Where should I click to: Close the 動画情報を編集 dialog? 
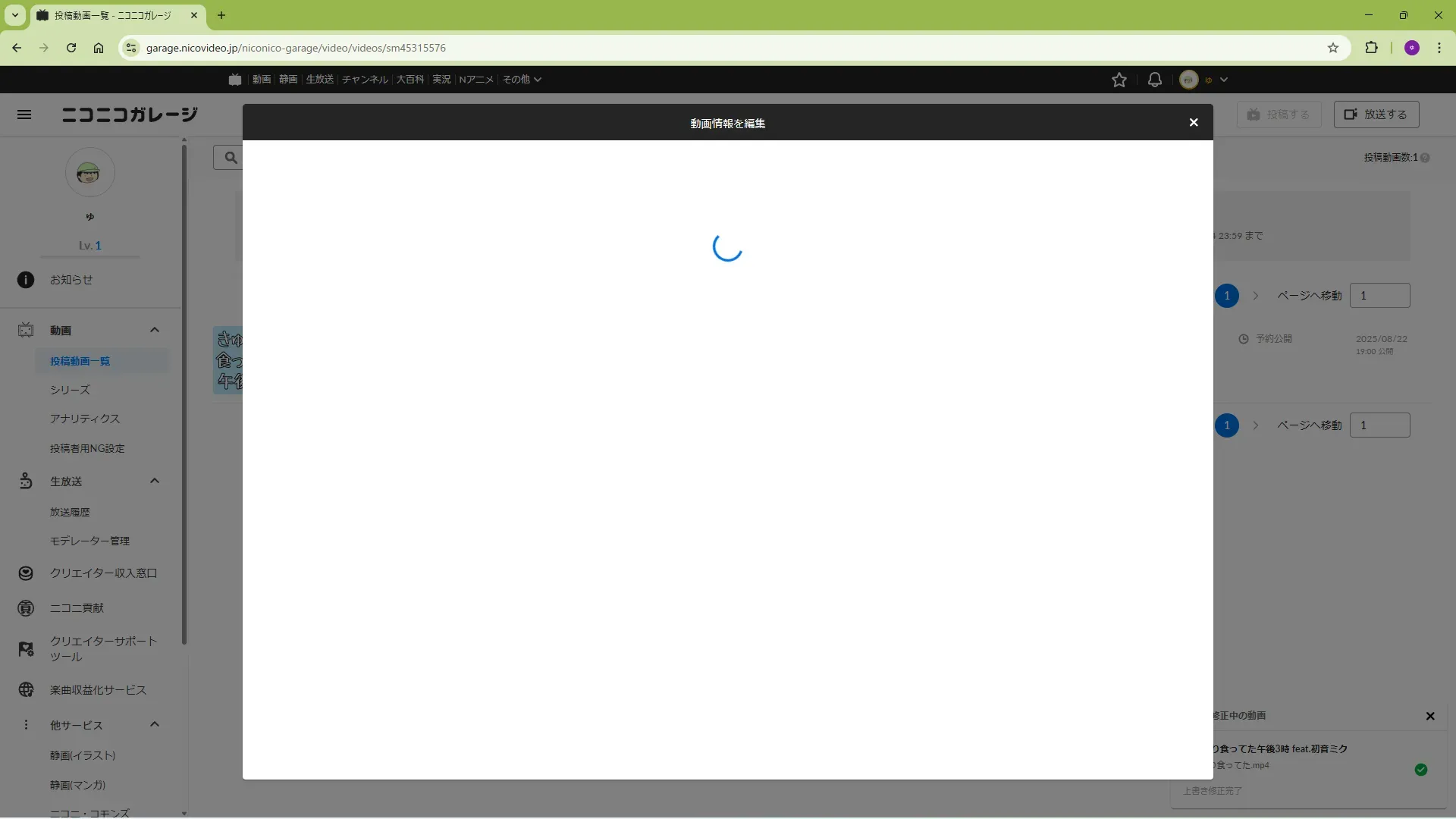click(x=1194, y=123)
